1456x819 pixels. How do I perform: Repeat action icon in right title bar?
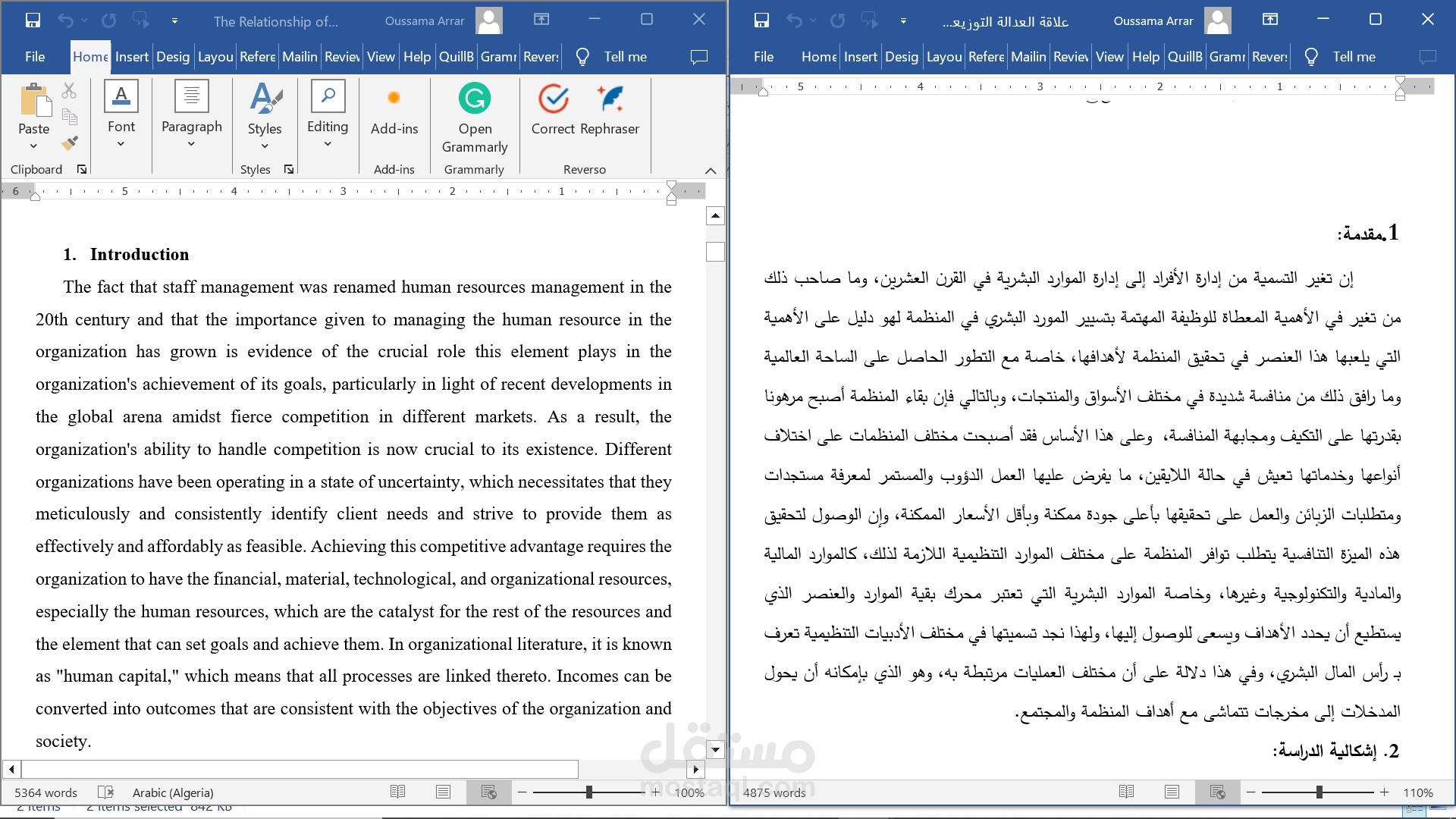pyautogui.click(x=838, y=20)
